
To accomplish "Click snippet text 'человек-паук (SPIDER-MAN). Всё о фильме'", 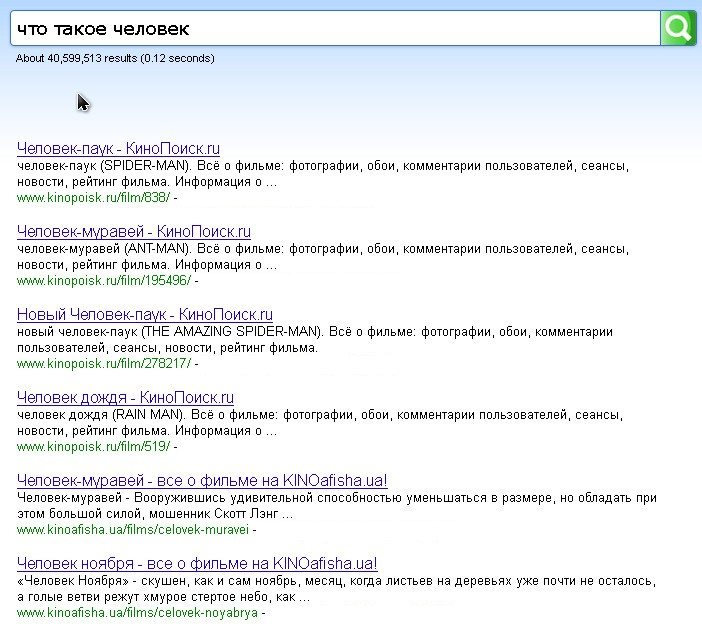I will [150, 166].
